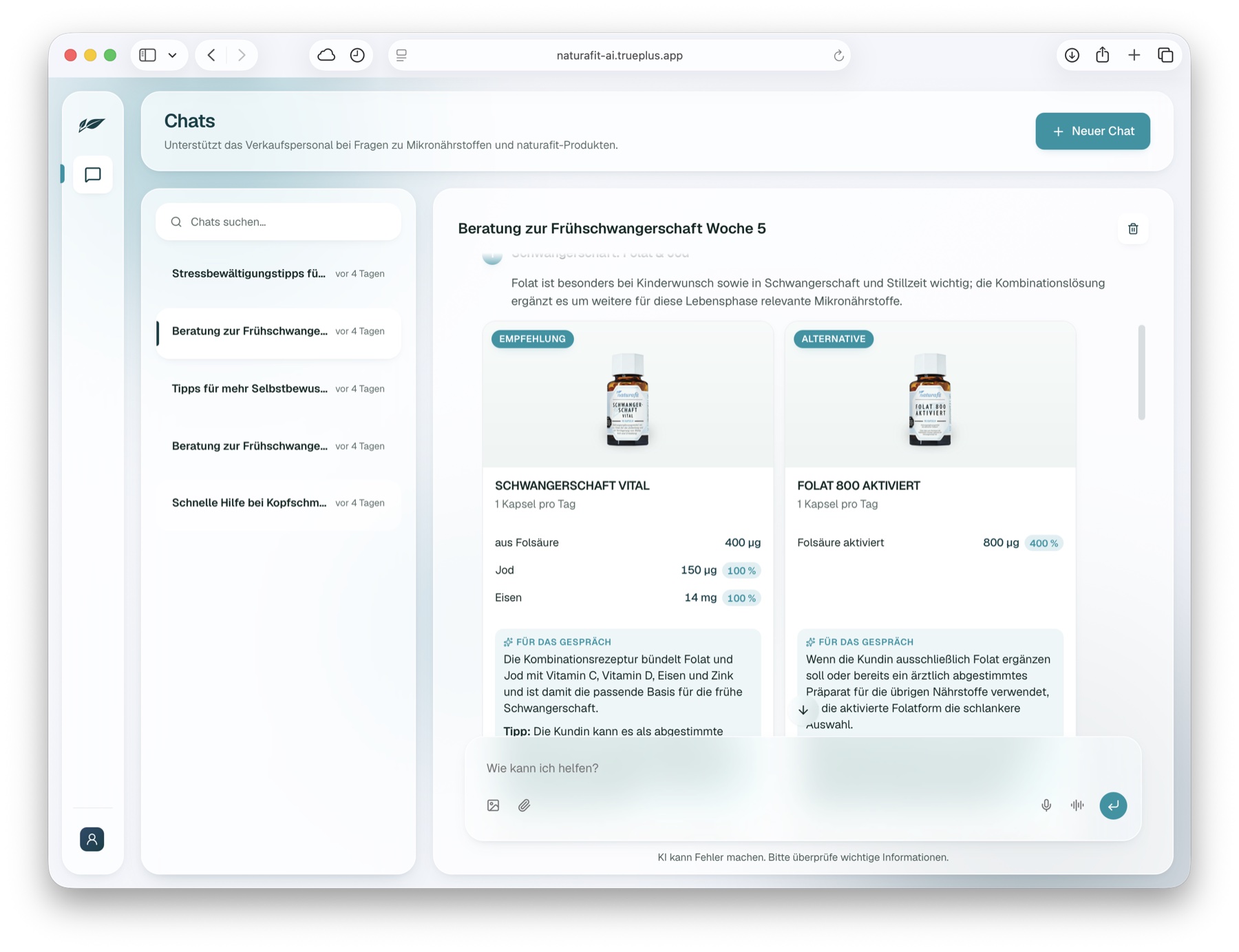Start dictation with the microphone icon
The width and height of the screenshot is (1239, 952).
(1046, 805)
